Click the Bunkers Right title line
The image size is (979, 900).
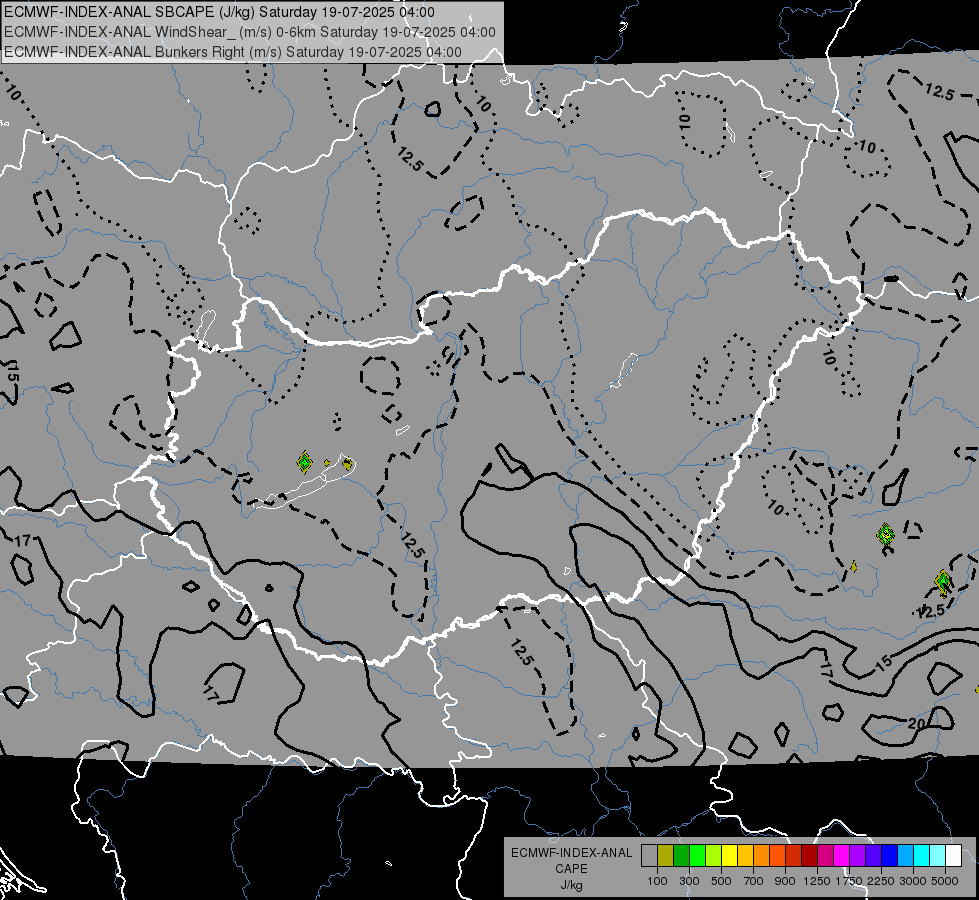(233, 52)
